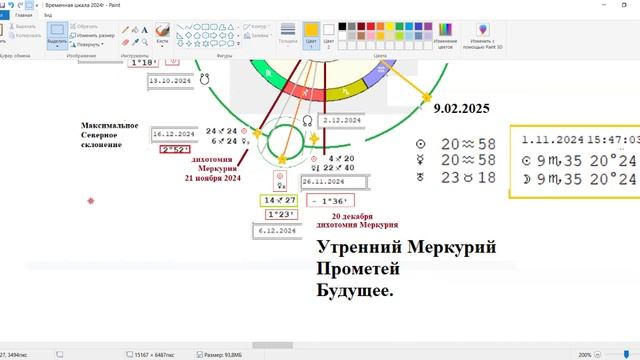Click Resize (Изменить размер) button

tap(92, 36)
